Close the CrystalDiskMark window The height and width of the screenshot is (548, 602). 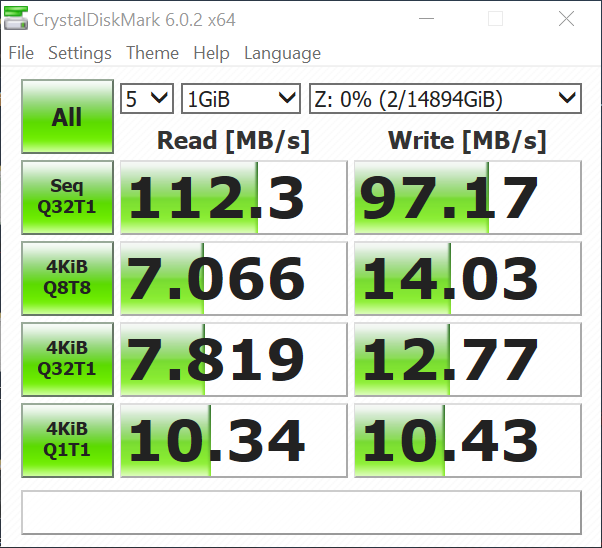(566, 18)
